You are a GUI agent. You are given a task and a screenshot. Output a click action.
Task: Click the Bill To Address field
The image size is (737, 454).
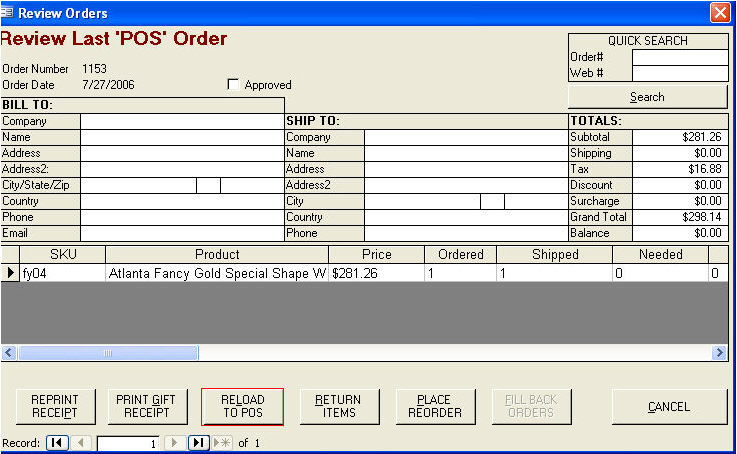coord(182,153)
